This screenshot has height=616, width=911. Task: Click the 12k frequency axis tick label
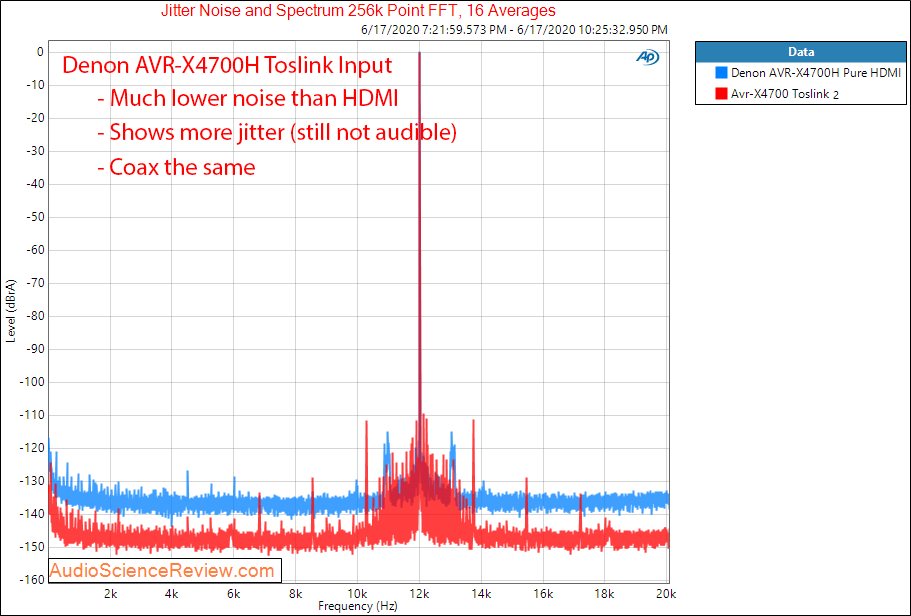[419, 594]
